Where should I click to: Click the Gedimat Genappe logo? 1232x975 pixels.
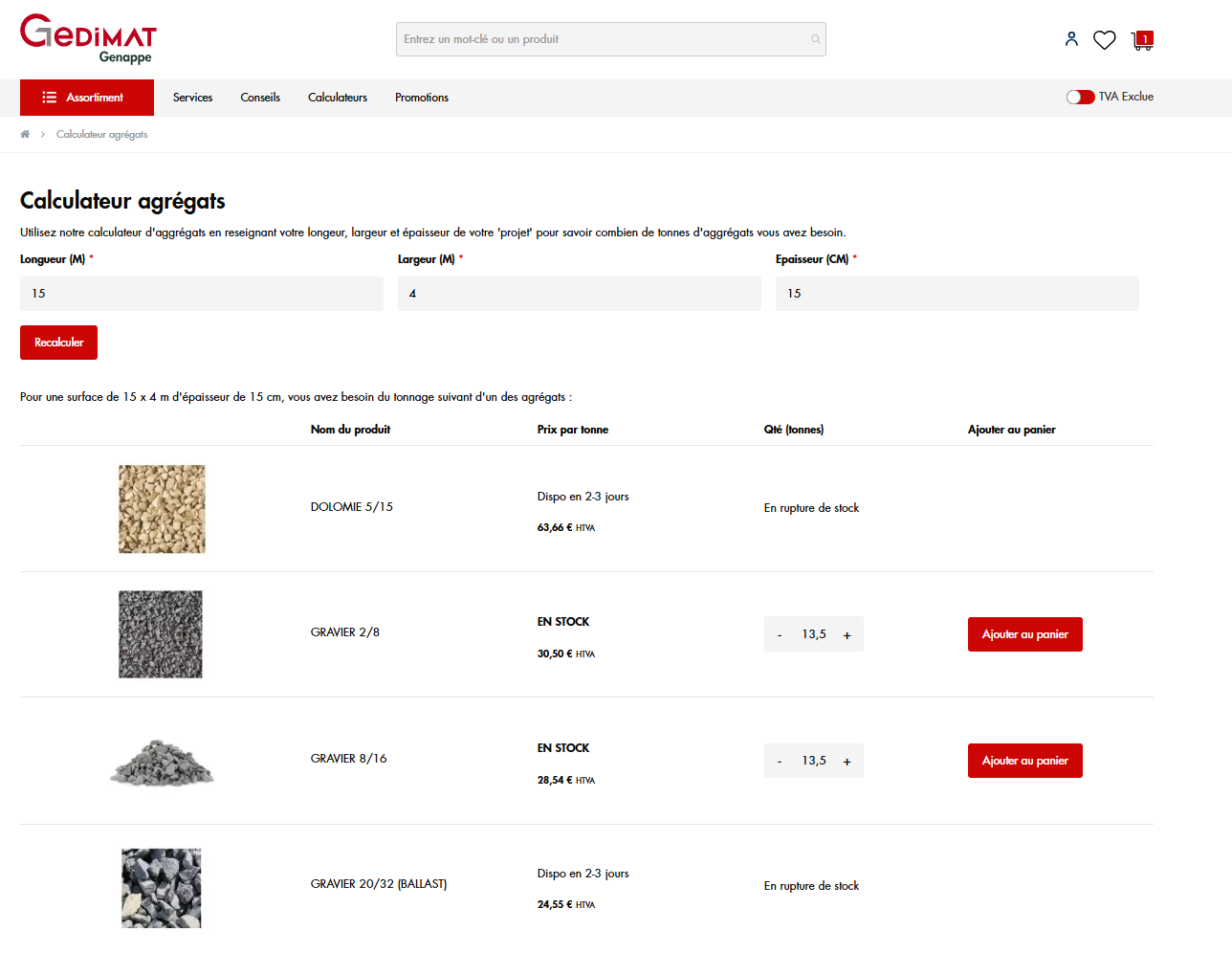coord(88,38)
